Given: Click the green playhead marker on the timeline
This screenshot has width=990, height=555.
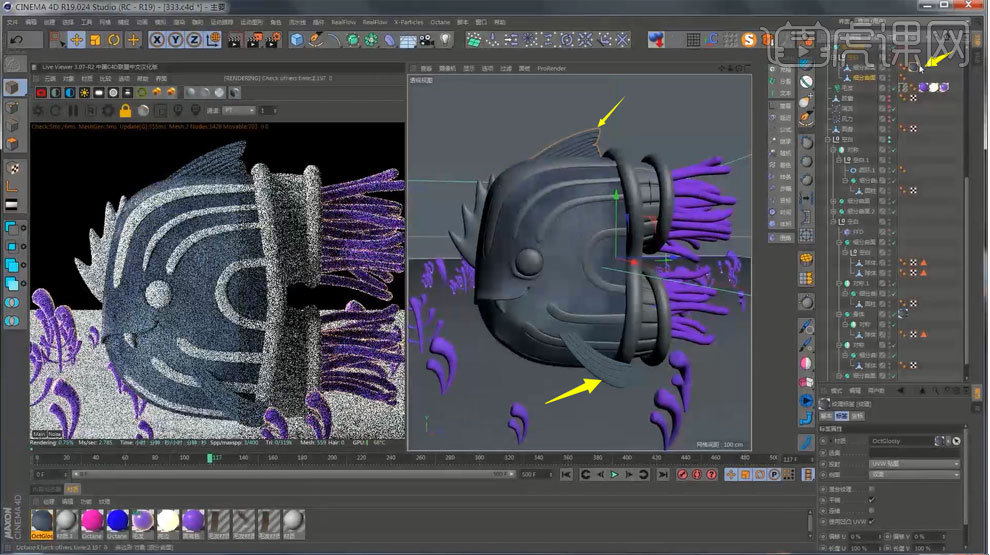Looking at the screenshot, I should point(209,458).
